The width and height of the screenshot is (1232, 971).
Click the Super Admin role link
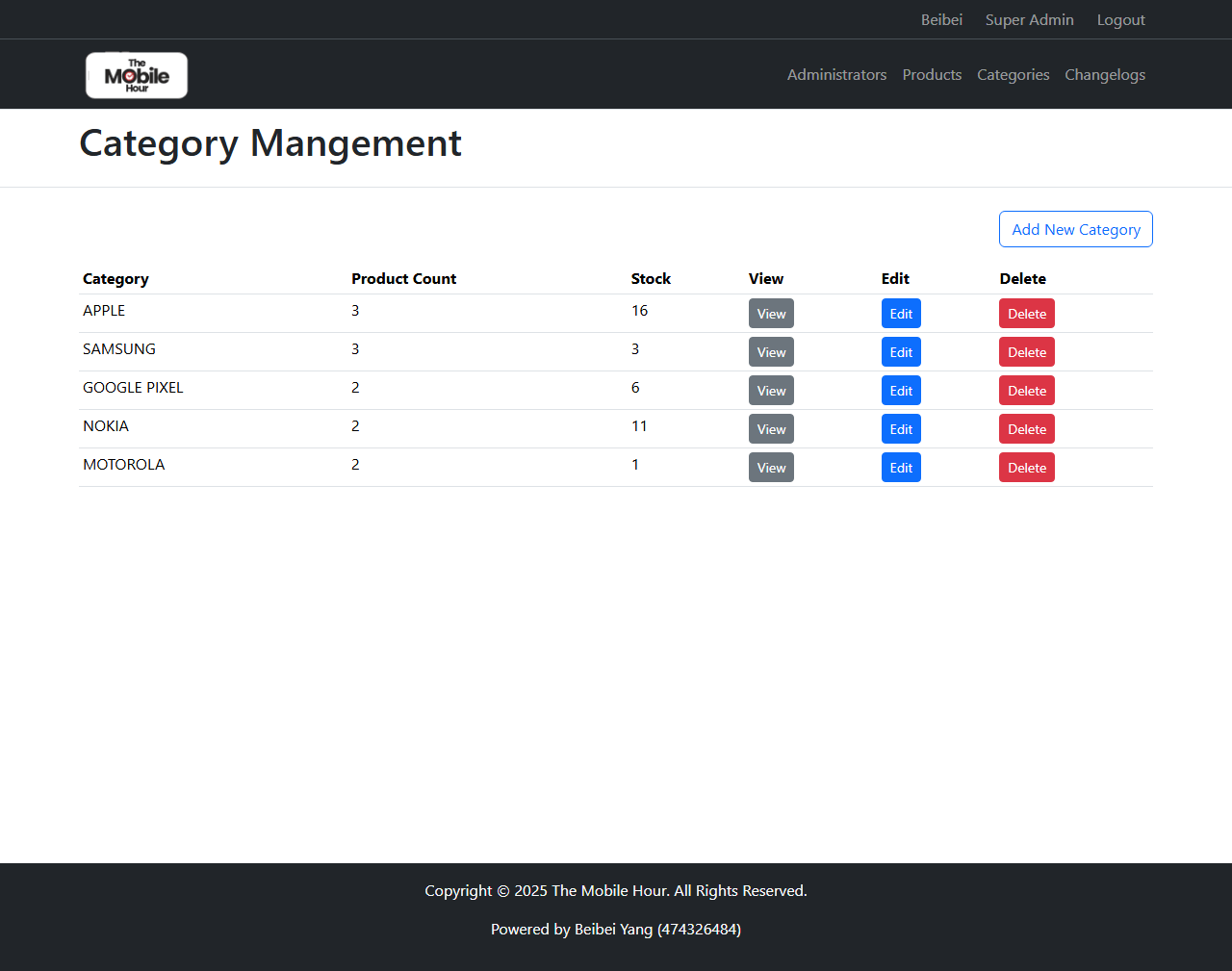click(x=1029, y=20)
